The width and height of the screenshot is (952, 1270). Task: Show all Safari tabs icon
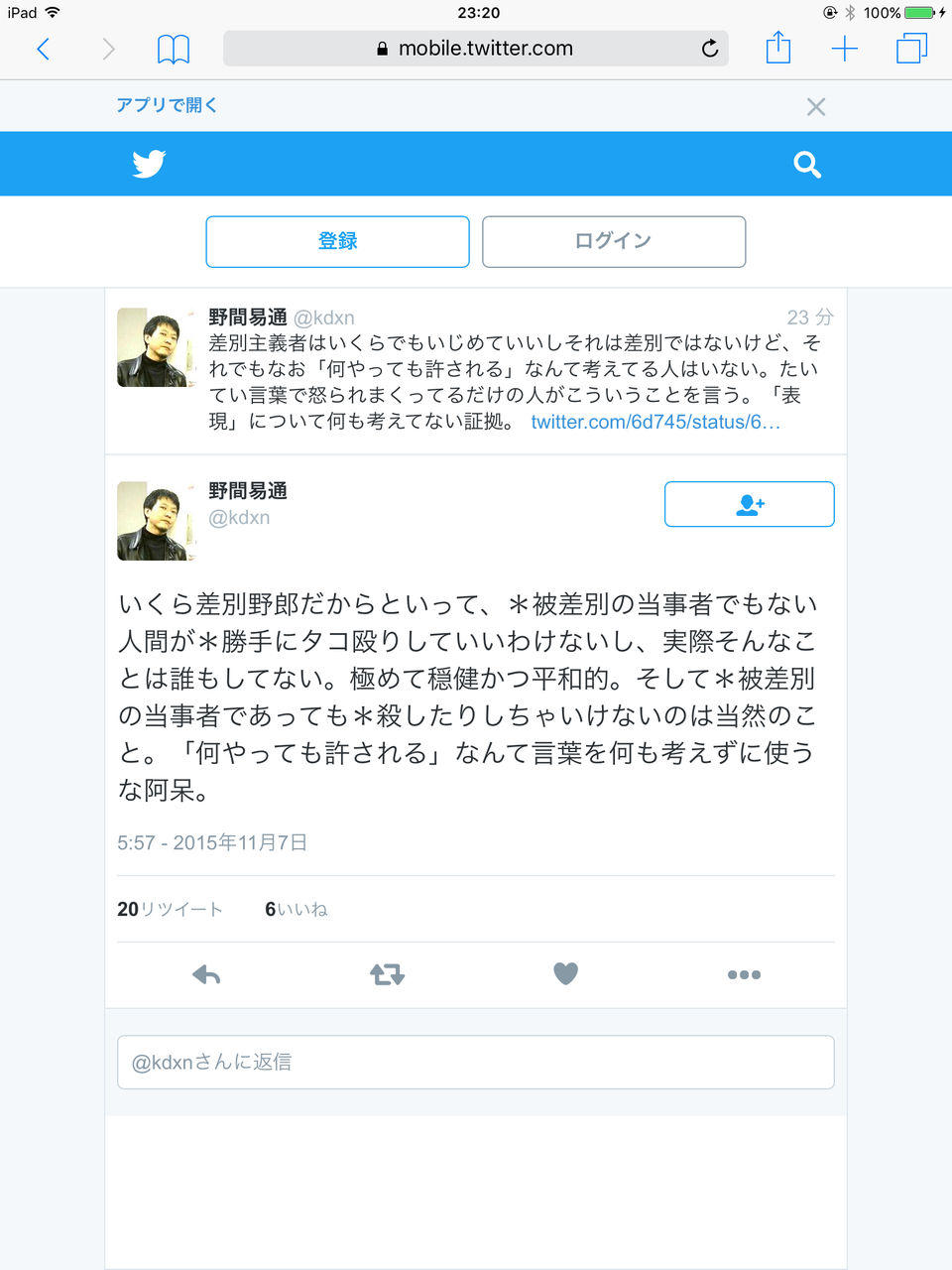coord(911,49)
